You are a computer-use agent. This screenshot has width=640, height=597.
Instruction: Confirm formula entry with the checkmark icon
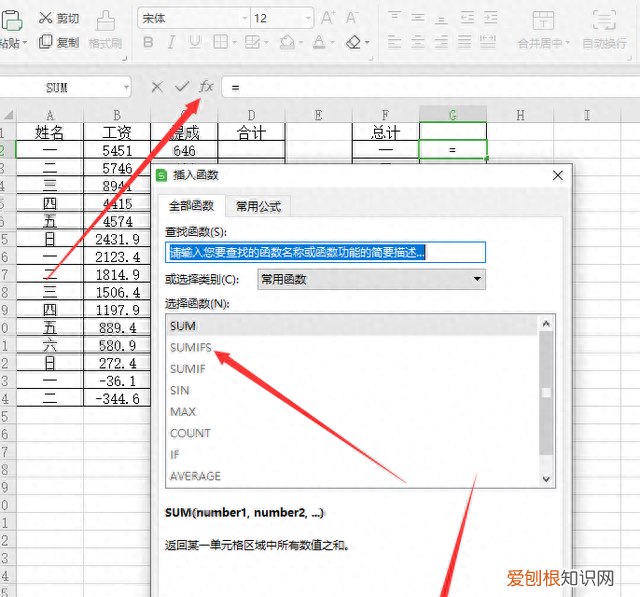pos(182,87)
